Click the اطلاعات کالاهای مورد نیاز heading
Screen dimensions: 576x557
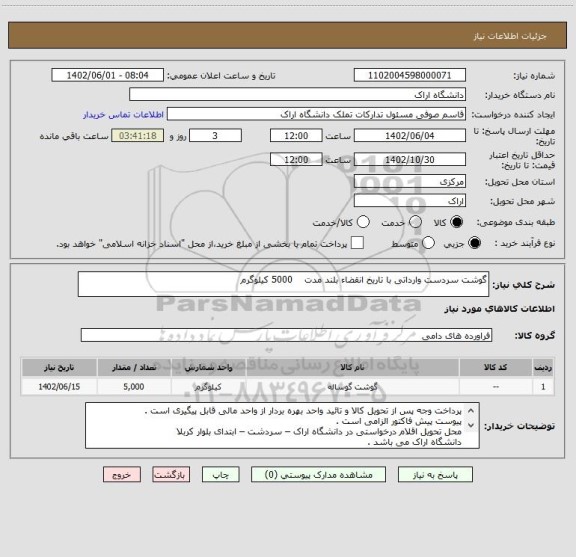click(x=500, y=309)
